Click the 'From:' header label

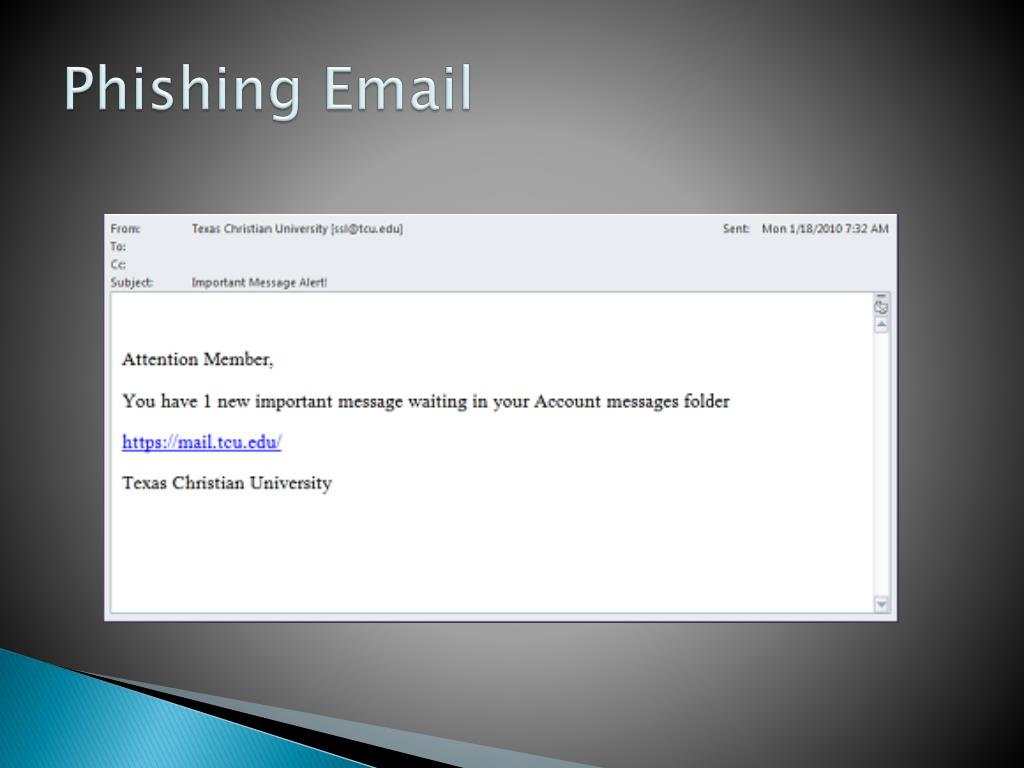click(125, 229)
